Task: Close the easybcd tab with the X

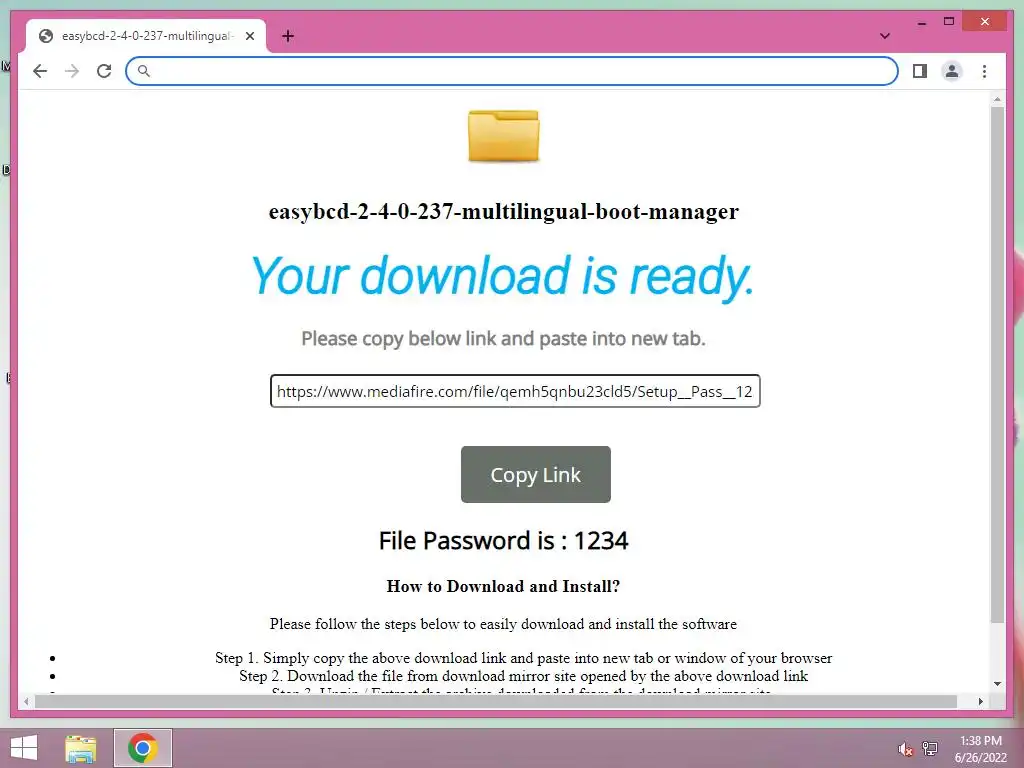Action: [249, 36]
